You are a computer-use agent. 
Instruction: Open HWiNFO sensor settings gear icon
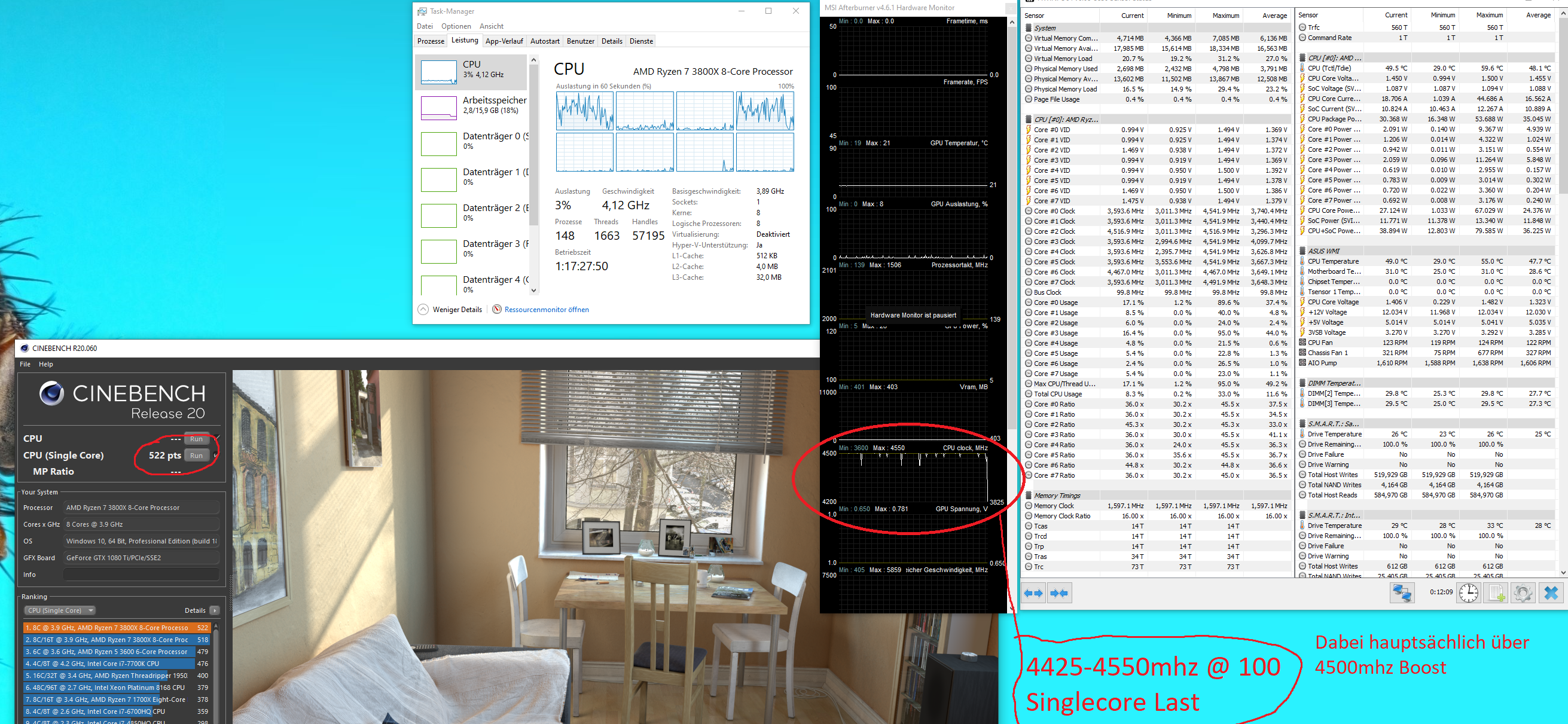tap(1523, 593)
